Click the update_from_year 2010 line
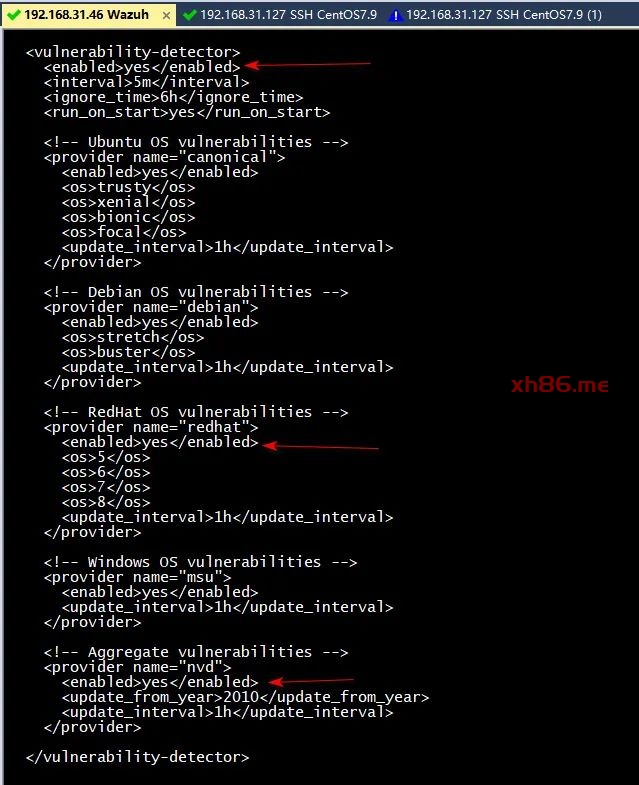 [245, 697]
